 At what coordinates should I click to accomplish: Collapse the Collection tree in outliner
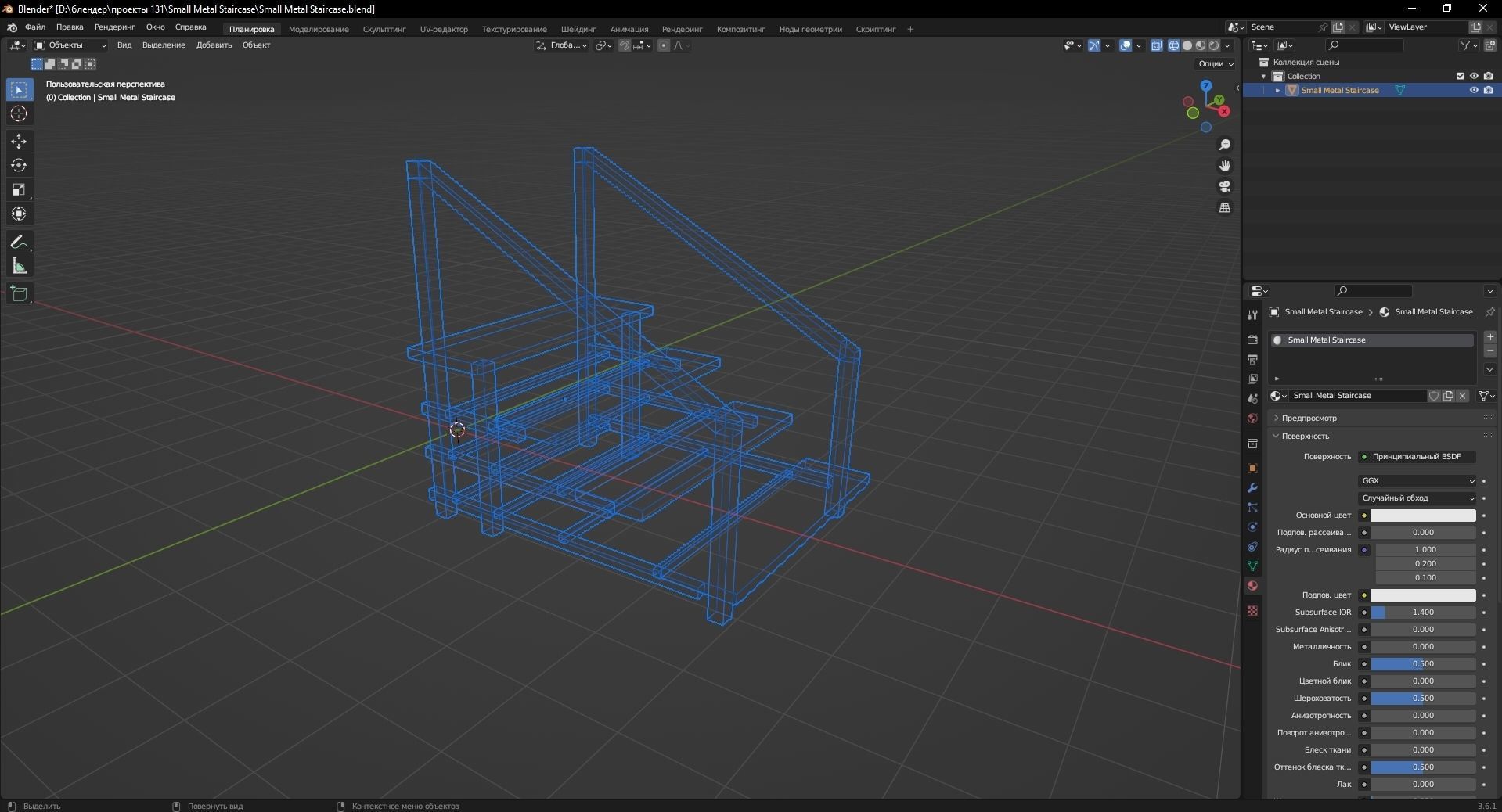point(1263,77)
